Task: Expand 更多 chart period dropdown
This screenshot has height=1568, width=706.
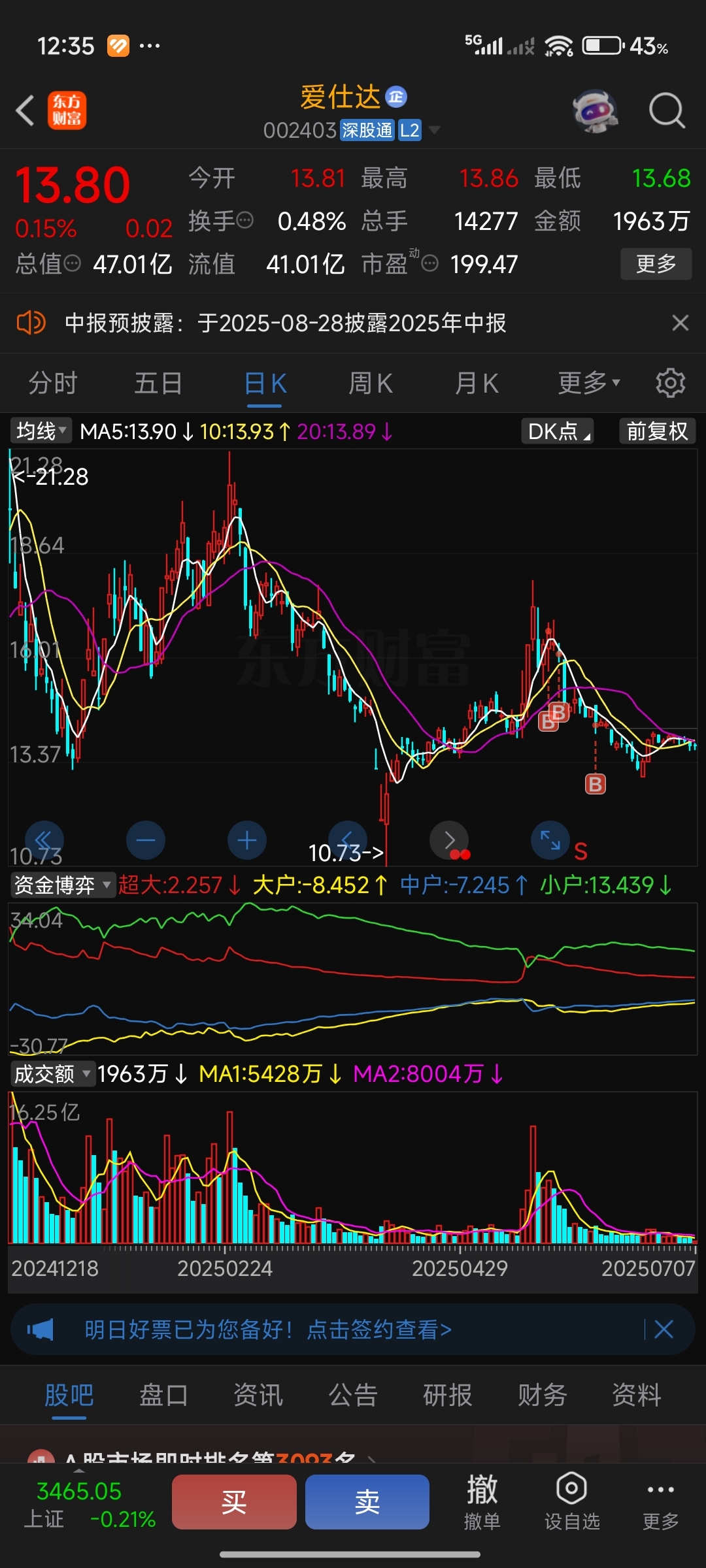Action: 589,383
